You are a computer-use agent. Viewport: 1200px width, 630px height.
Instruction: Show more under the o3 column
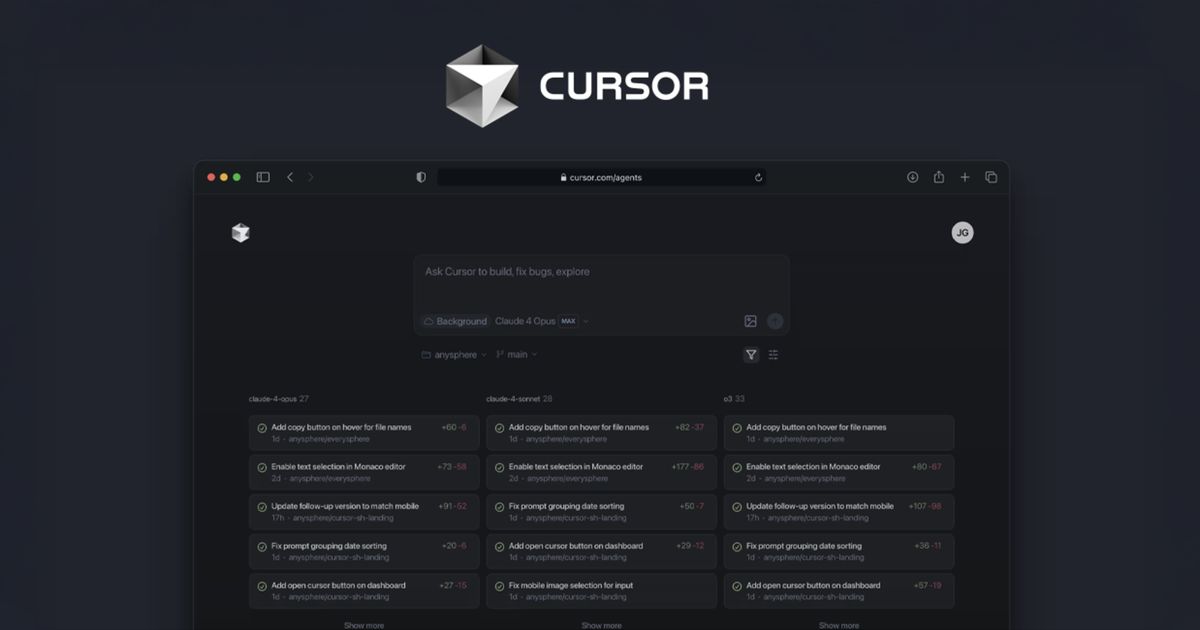839,625
